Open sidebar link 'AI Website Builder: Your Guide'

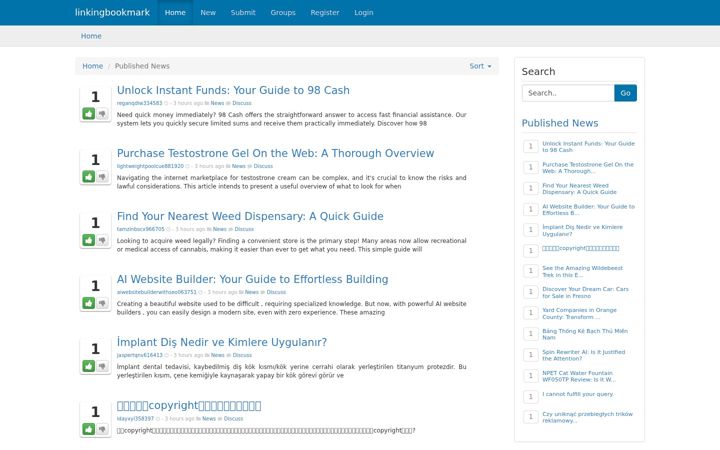point(588,210)
